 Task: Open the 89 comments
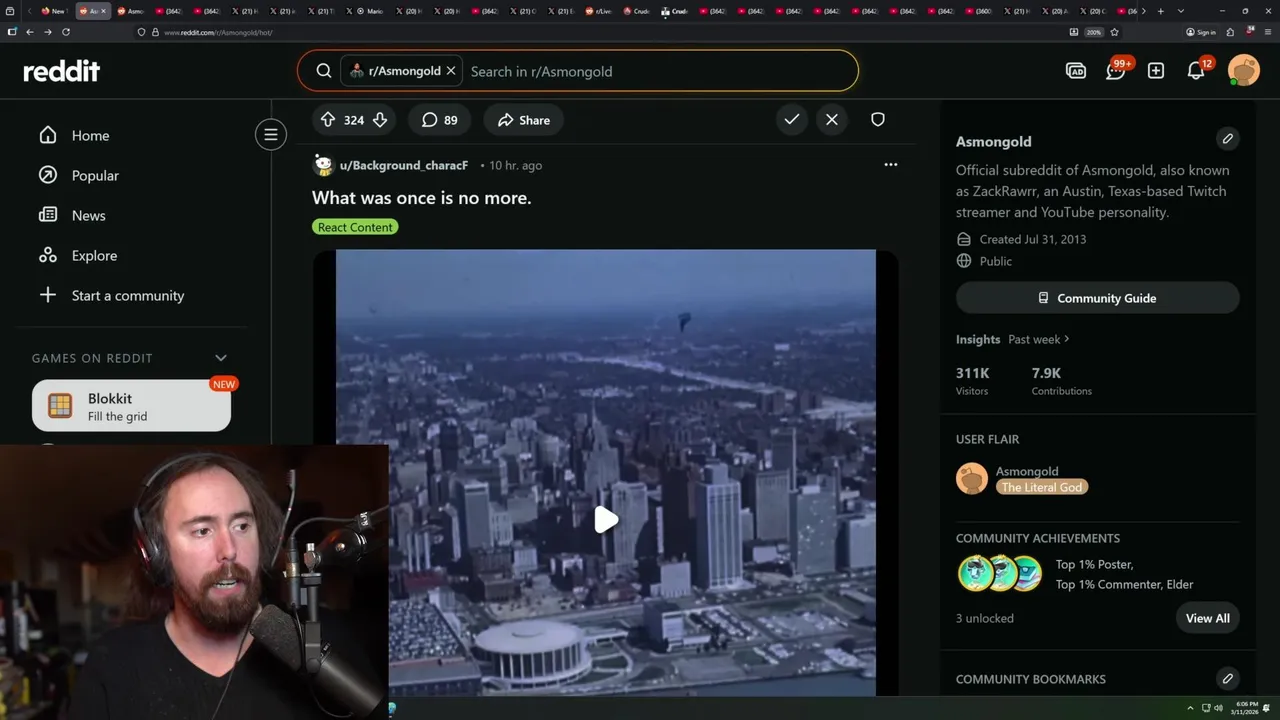pyautogui.click(x=440, y=120)
